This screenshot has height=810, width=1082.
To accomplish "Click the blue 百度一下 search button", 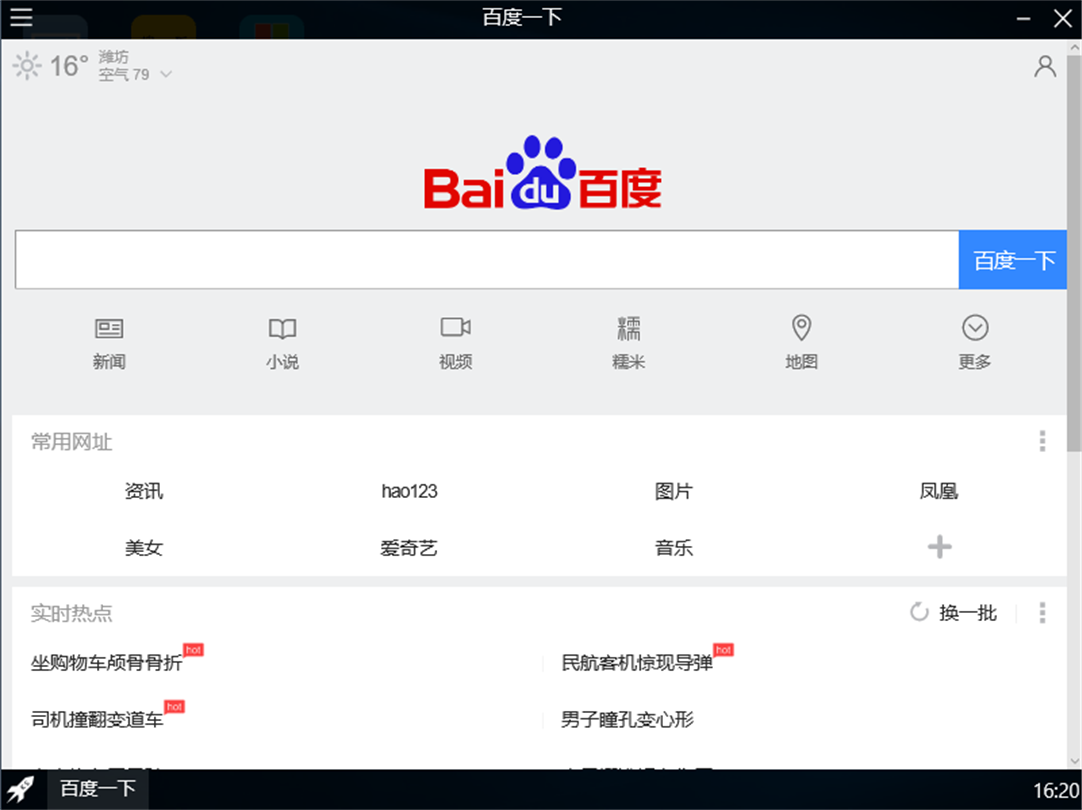I will click(1012, 259).
